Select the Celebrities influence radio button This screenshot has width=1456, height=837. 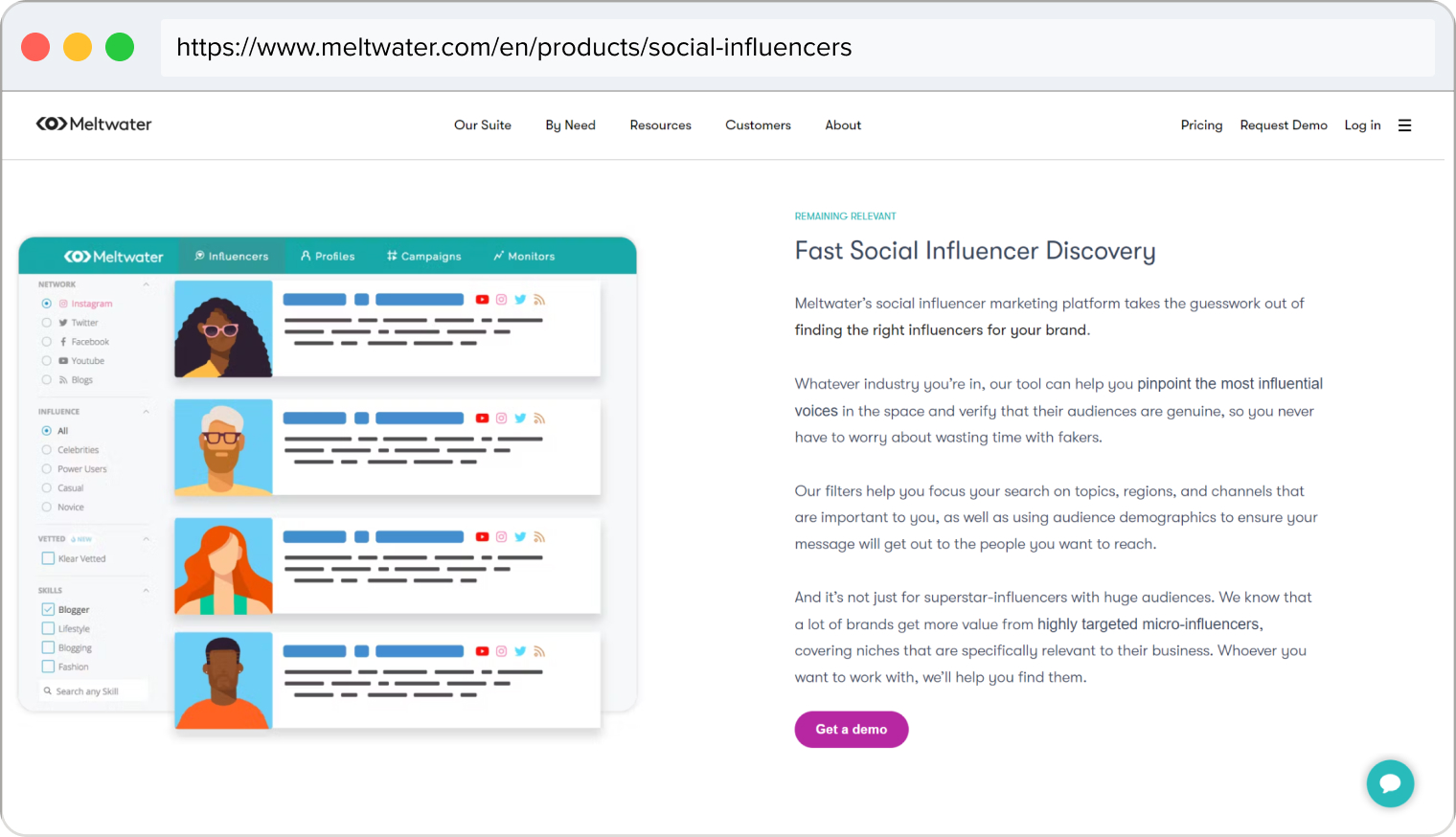pos(46,450)
